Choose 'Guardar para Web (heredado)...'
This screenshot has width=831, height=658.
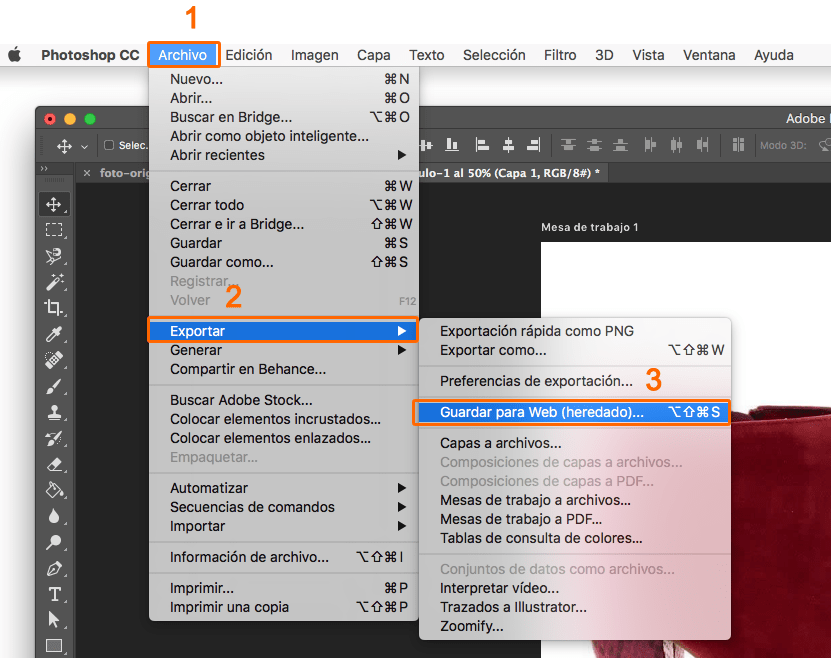(542, 411)
